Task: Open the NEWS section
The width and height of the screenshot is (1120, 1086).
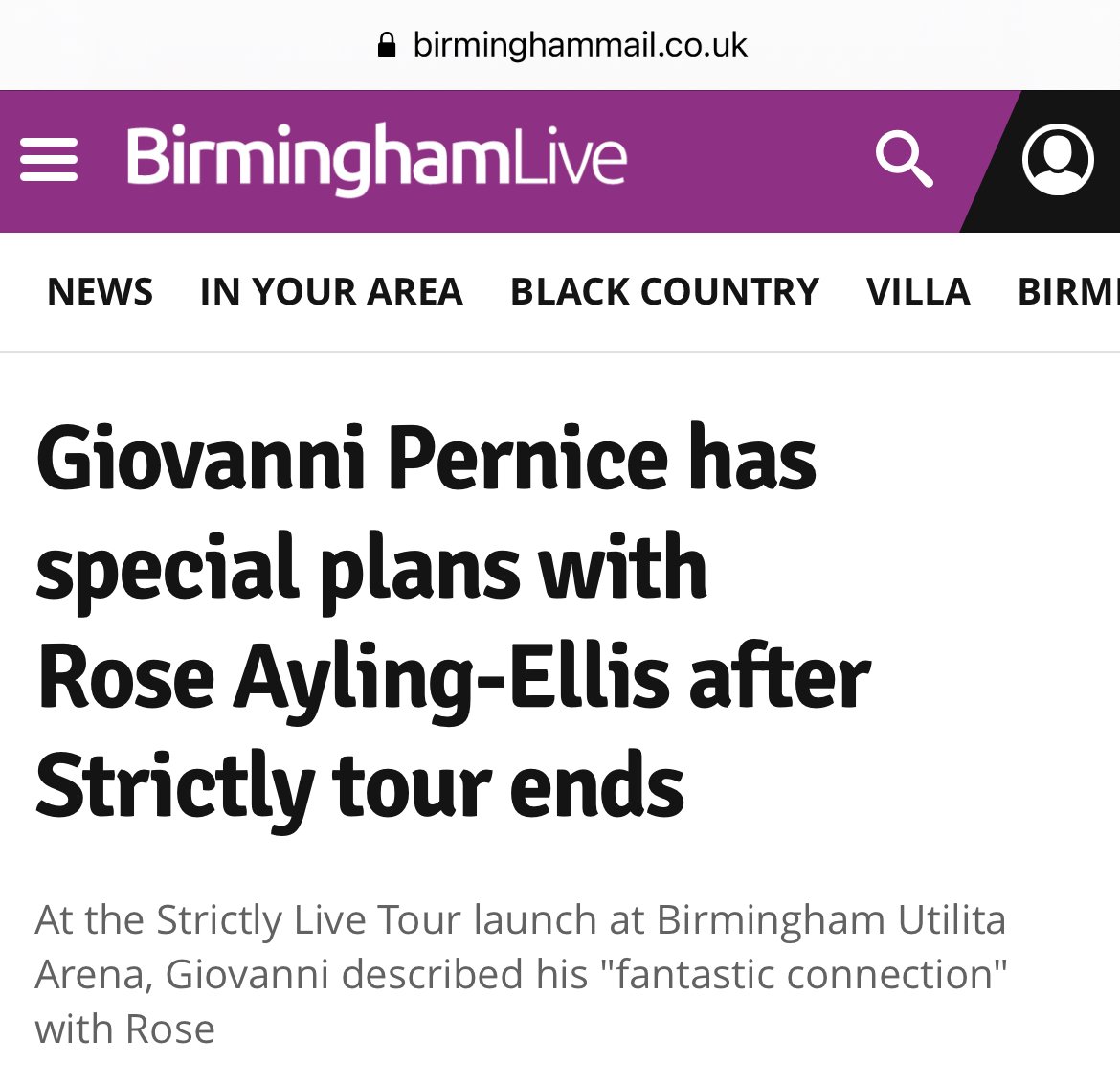Action: pos(100,291)
